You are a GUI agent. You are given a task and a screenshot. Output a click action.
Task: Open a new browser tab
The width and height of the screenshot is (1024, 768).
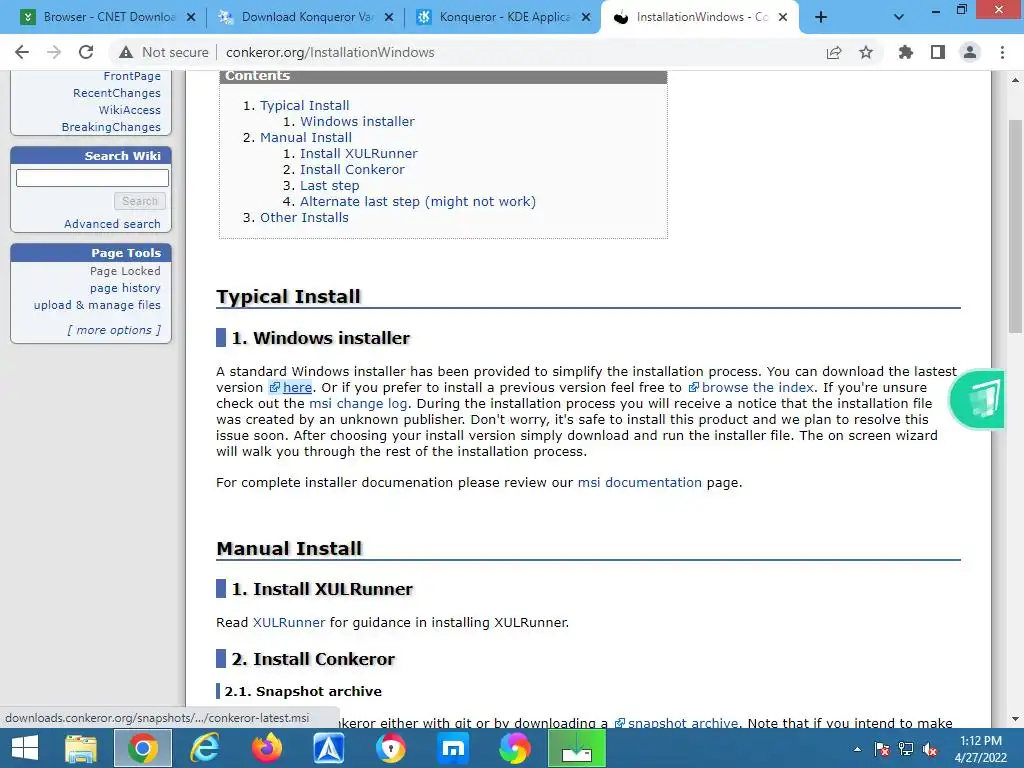click(821, 17)
